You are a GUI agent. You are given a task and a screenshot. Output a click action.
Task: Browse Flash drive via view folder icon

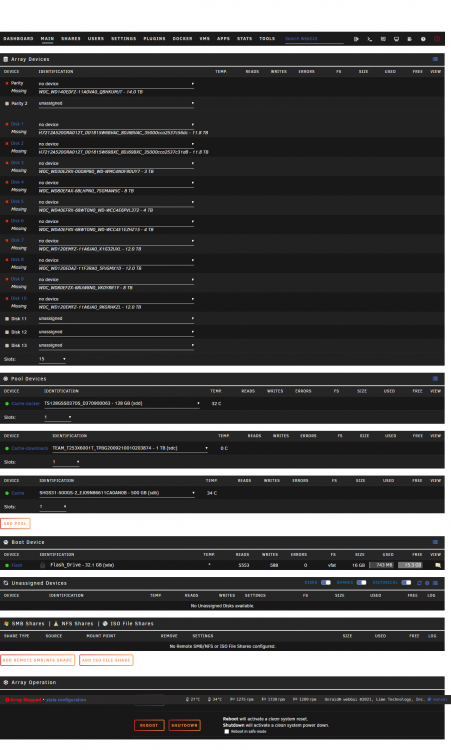(x=438, y=565)
